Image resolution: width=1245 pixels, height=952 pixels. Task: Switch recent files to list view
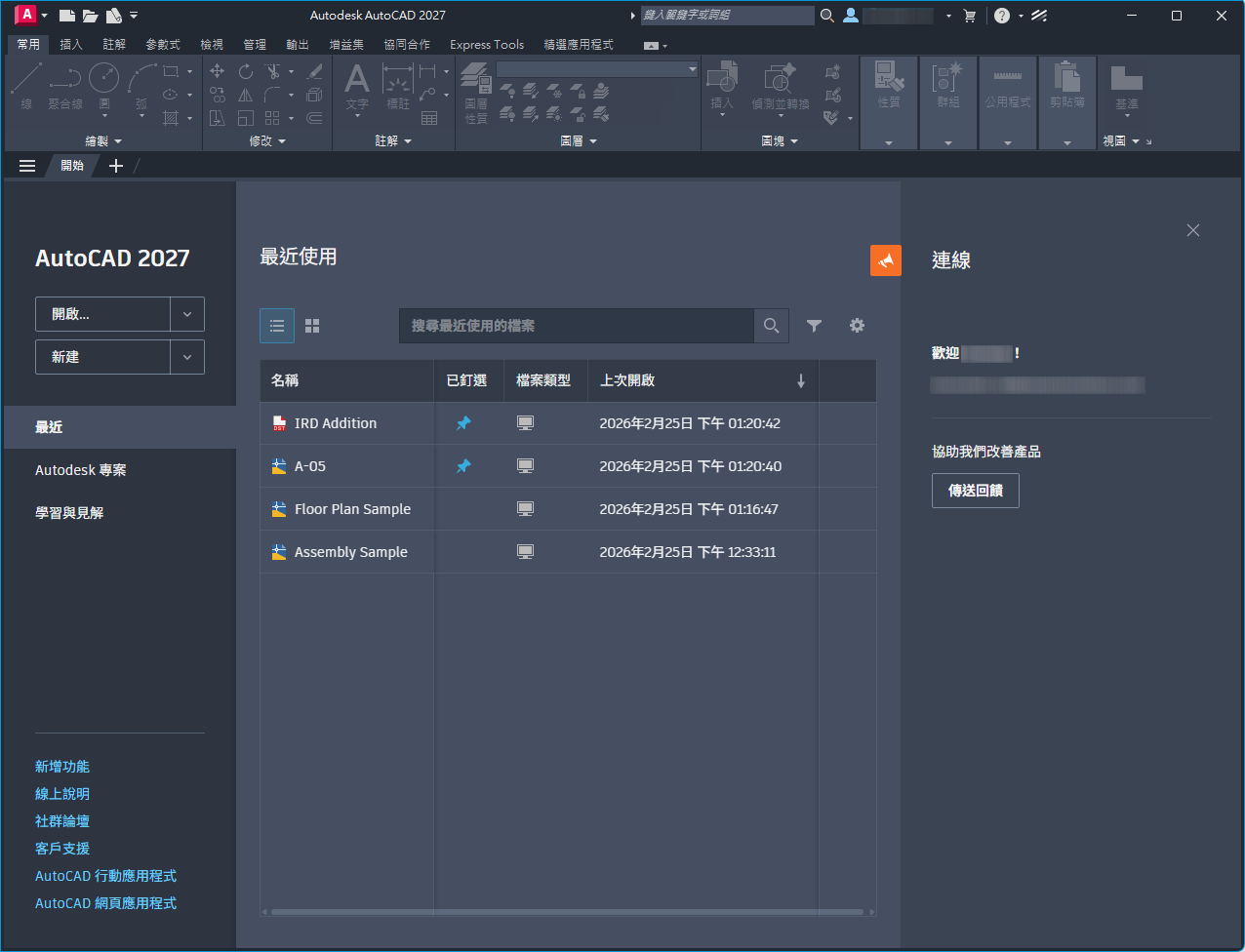pyautogui.click(x=277, y=326)
